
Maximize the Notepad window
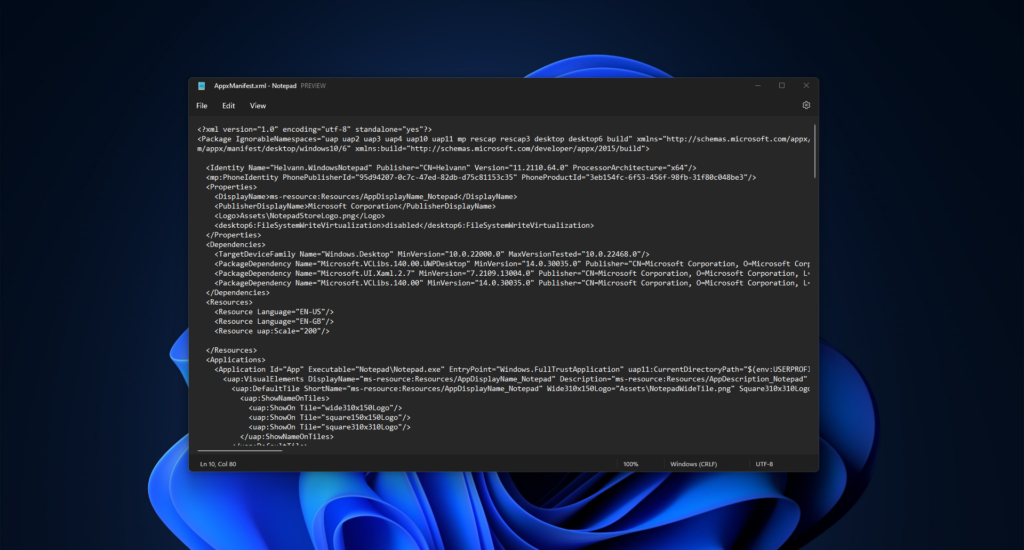781,86
